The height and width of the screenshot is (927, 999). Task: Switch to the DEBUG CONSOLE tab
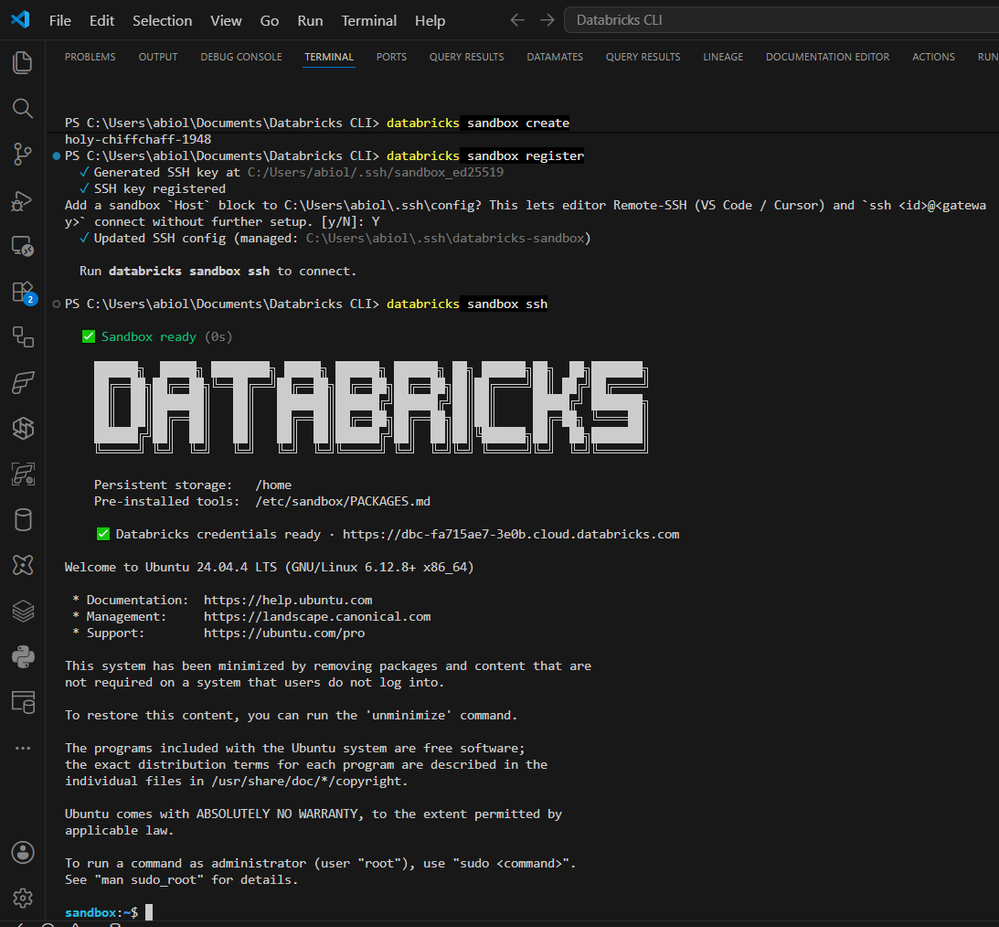[x=241, y=57]
